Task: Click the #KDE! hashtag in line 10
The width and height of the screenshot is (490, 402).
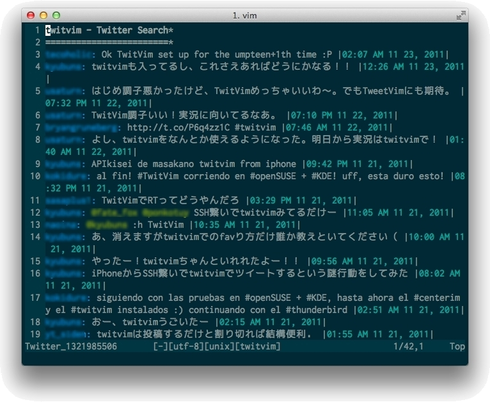Action: (x=324, y=176)
